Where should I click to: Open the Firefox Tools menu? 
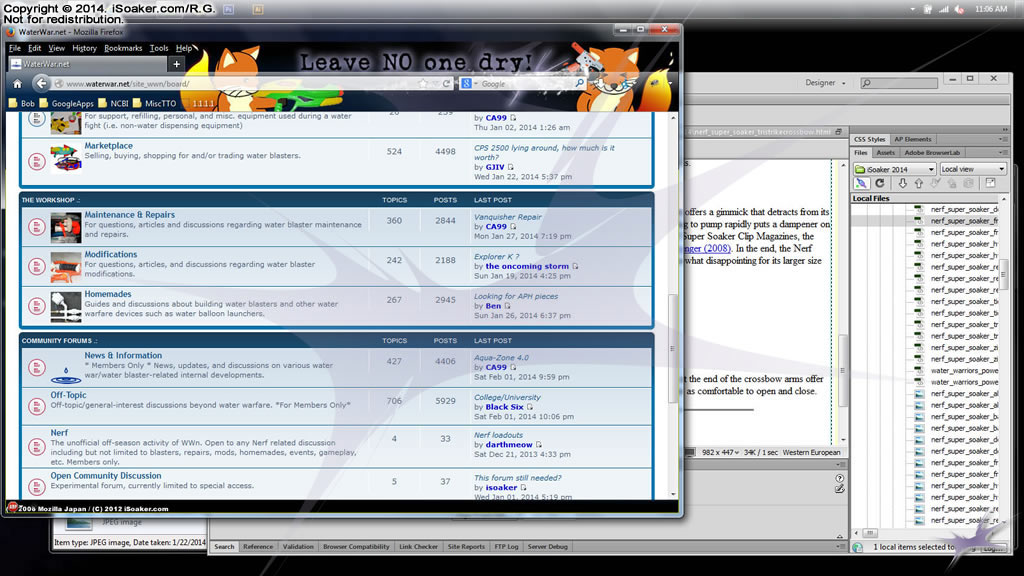[159, 48]
